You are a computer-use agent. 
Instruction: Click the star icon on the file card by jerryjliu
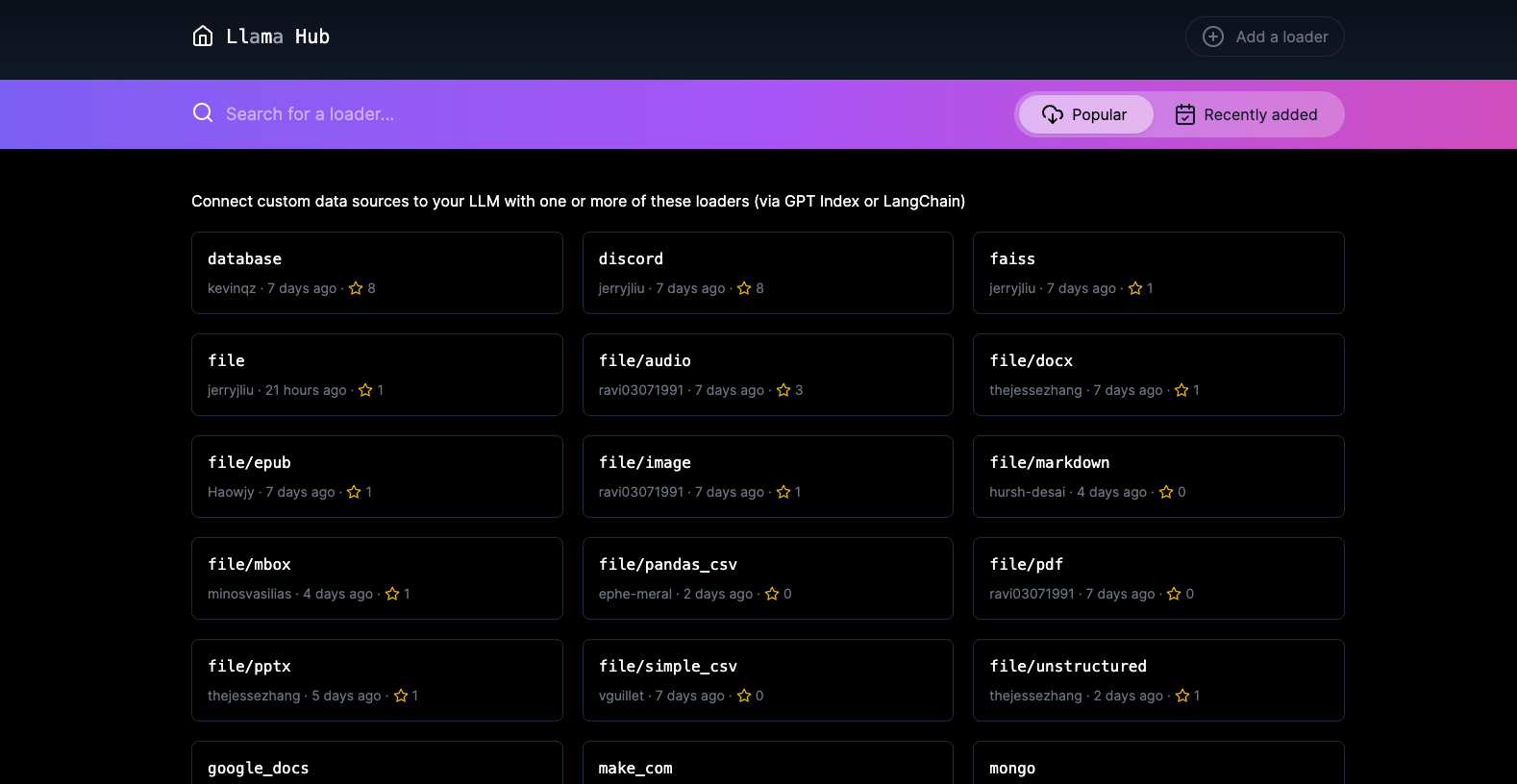pos(365,390)
